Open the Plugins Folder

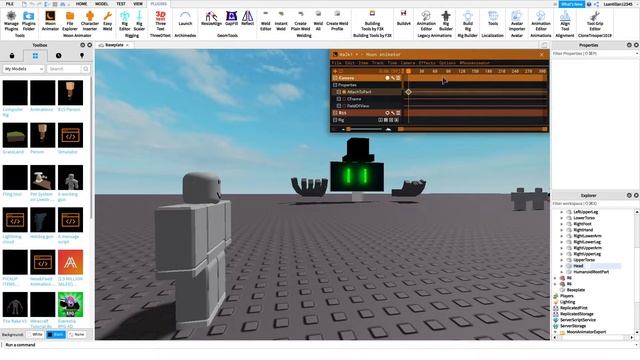pos(29,21)
